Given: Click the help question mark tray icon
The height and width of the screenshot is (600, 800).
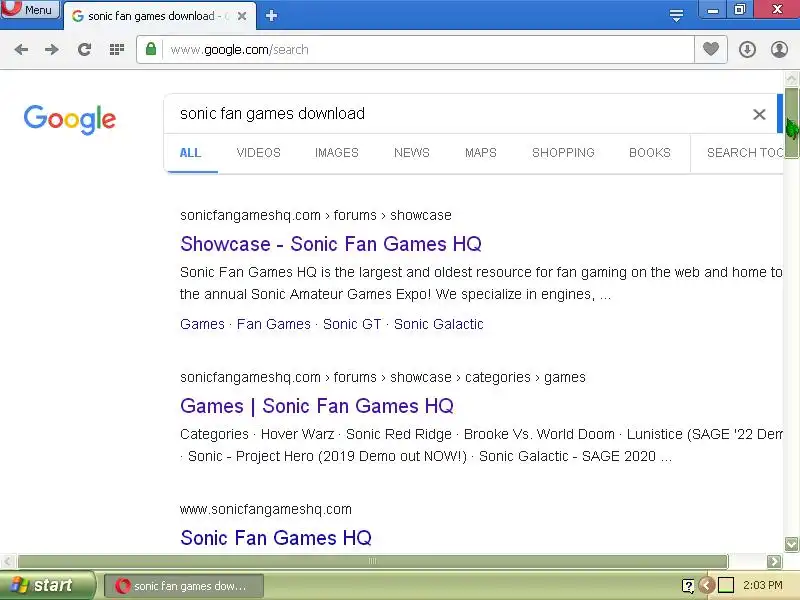Looking at the screenshot, I should pyautogui.click(x=688, y=586).
